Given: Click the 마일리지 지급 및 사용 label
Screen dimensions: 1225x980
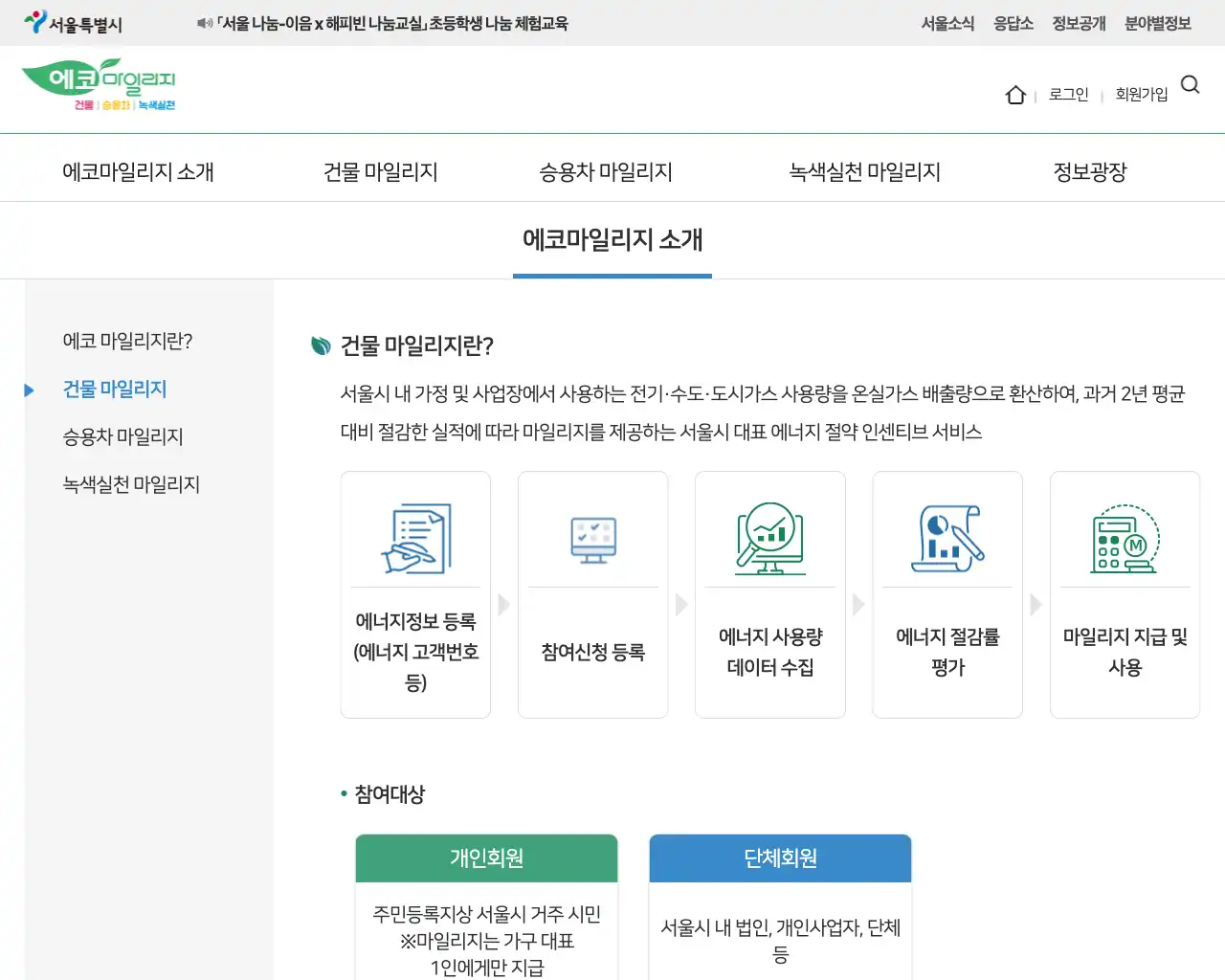Looking at the screenshot, I should (x=1125, y=652).
